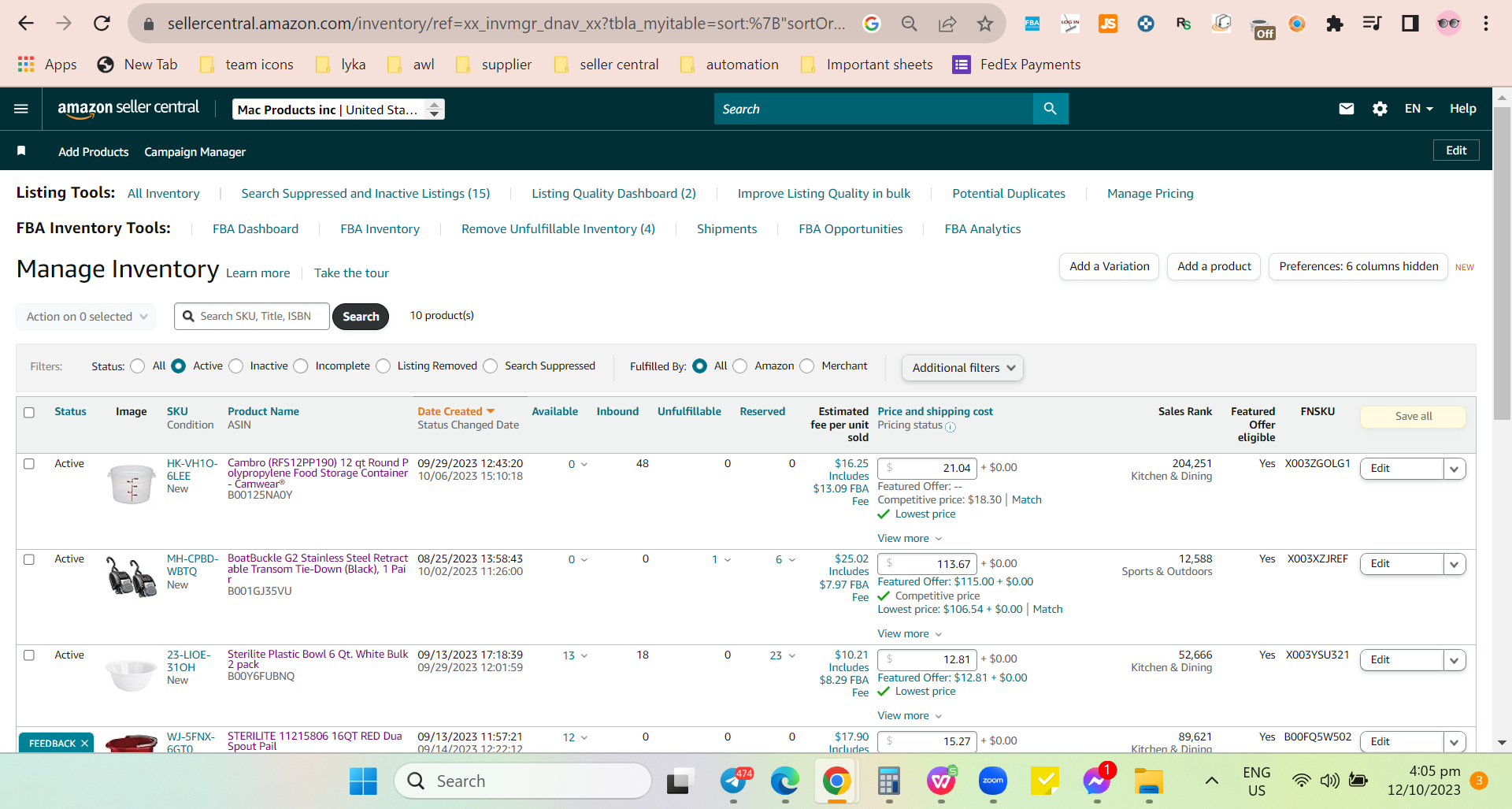
Task: Select the Search Suppressed radio button
Action: click(x=491, y=366)
